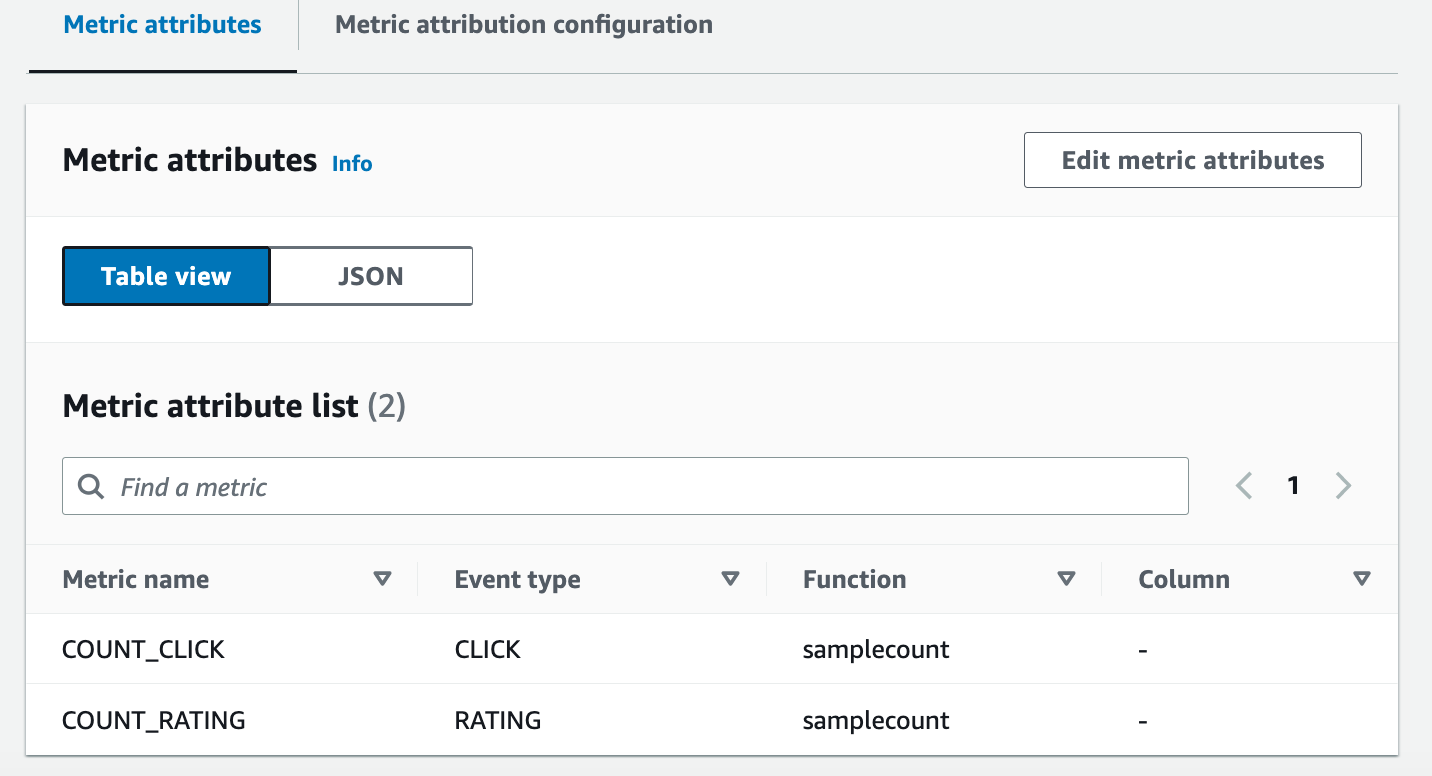Viewport: 1432px width, 776px height.
Task: Switch to Table view
Action: (x=166, y=276)
